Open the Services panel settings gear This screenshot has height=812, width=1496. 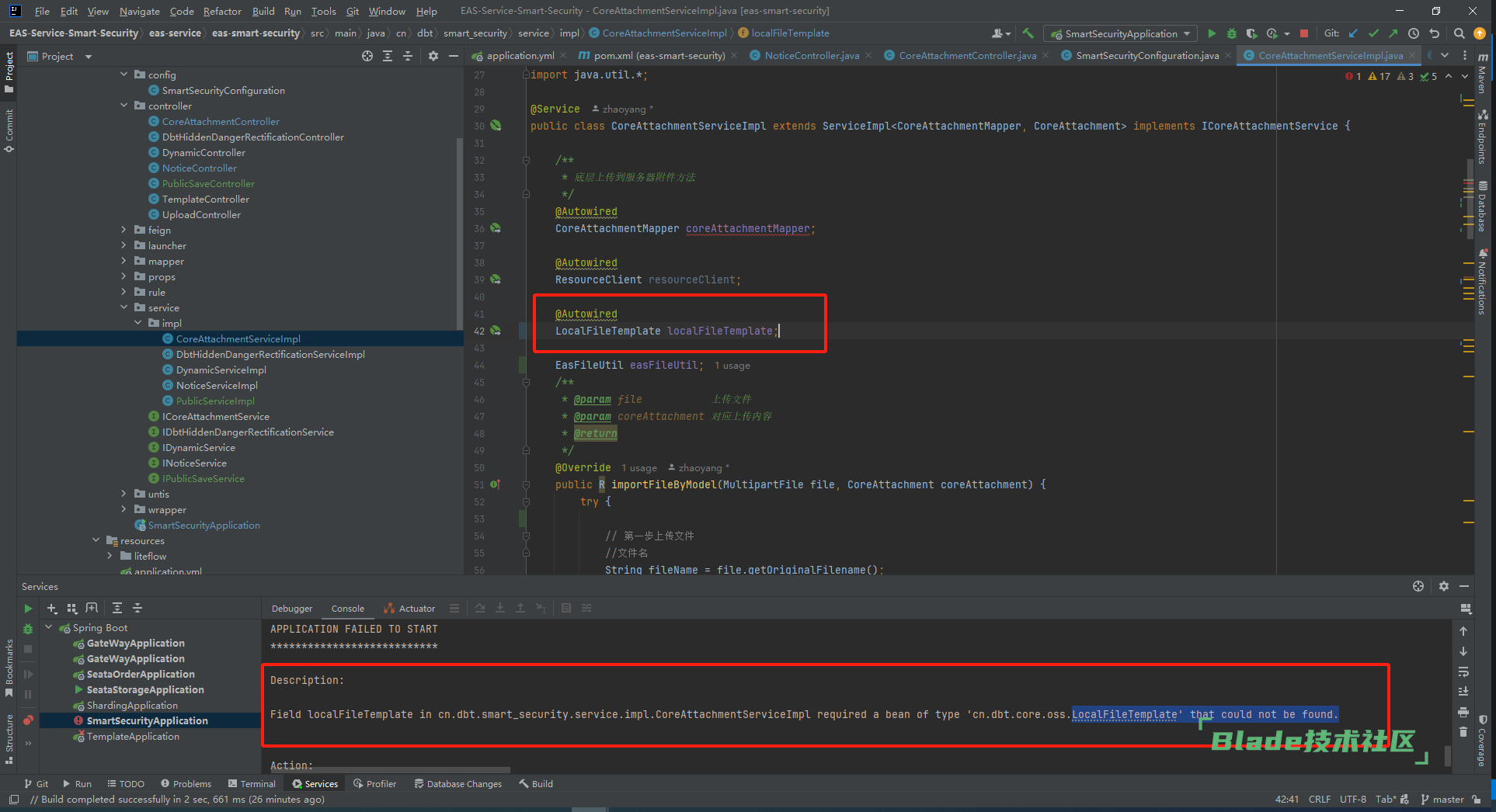coord(1444,586)
